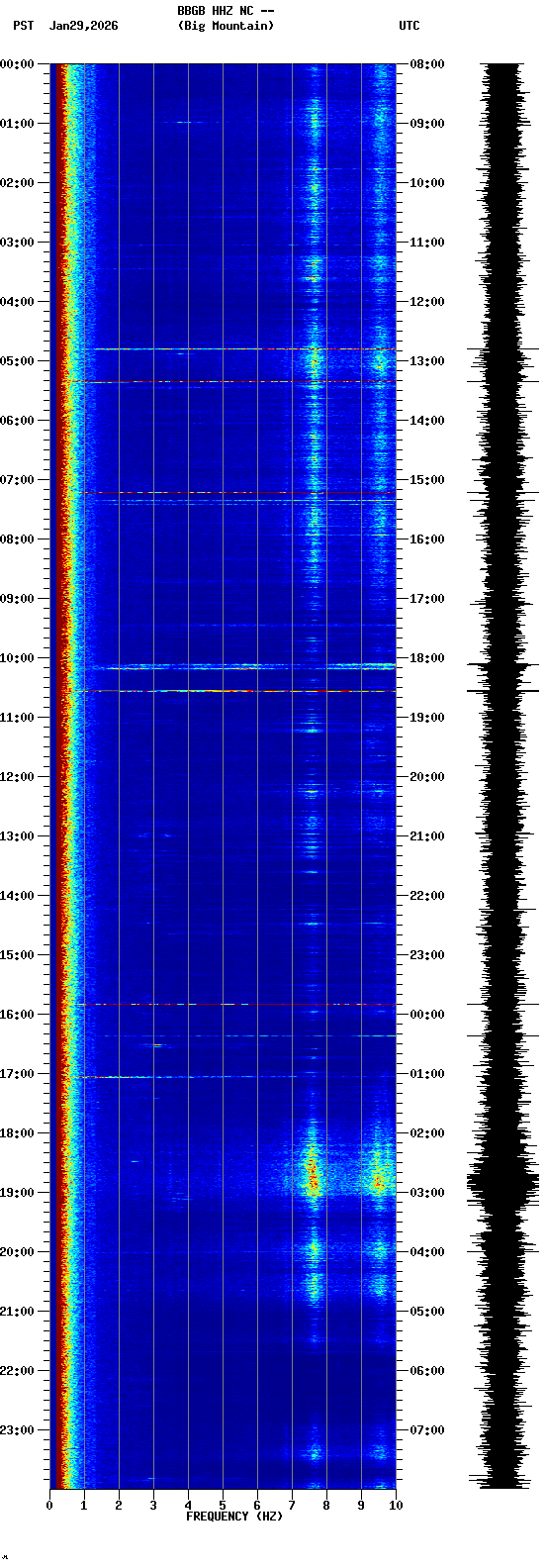Viewport: 546px width, 1568px height.
Task: Click the station title BBGB HHZ NC --
Action: click(226, 11)
